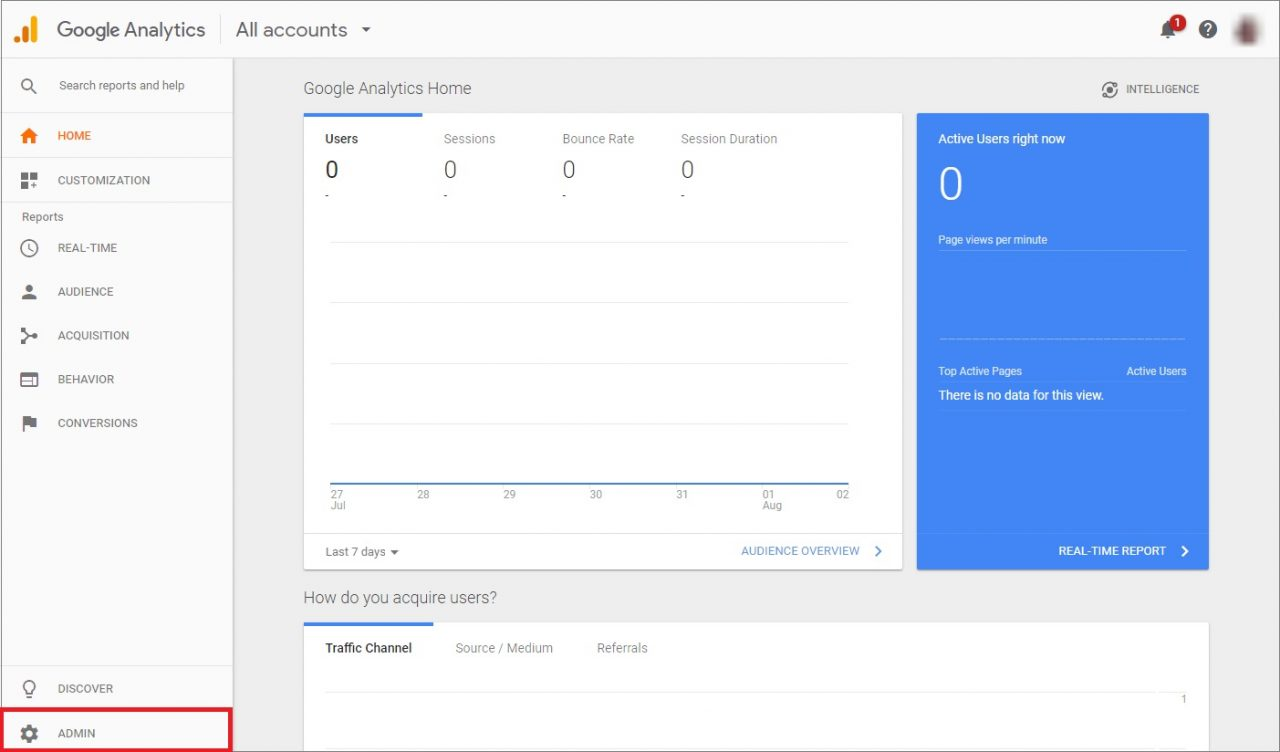The width and height of the screenshot is (1280, 752).
Task: Click the Behavior window icon
Action: coord(29,380)
